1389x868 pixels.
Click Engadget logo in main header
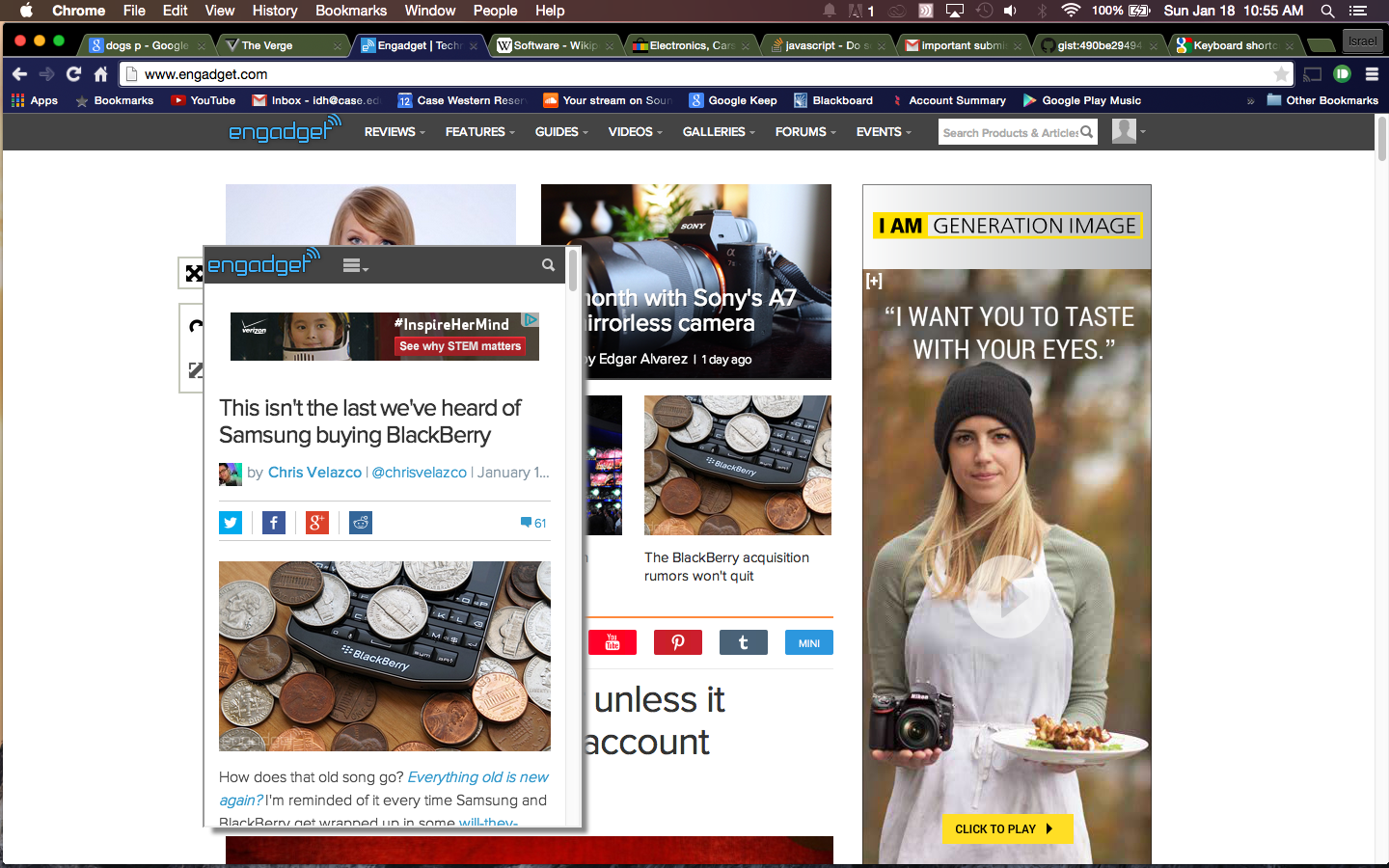[285, 129]
